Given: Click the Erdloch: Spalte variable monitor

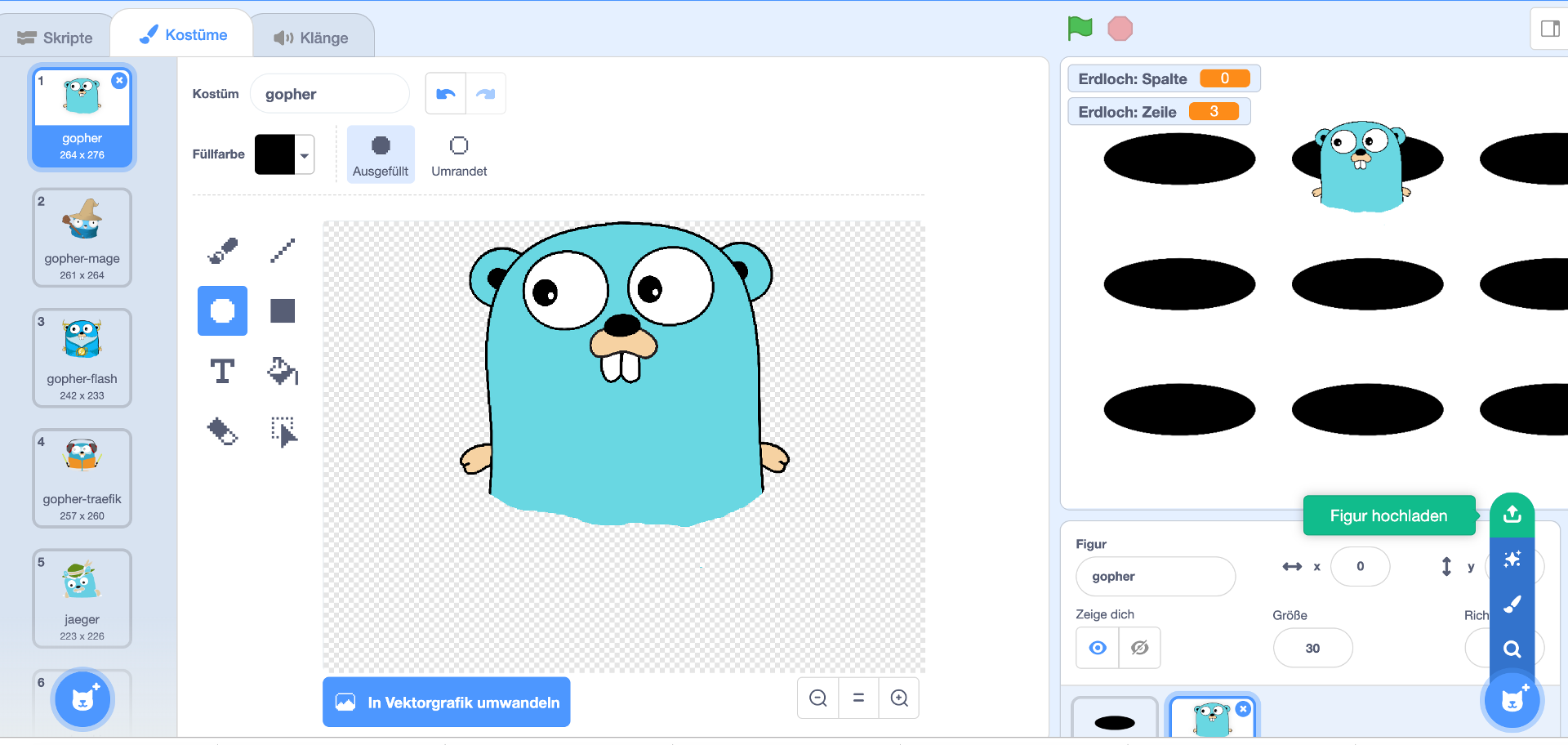Looking at the screenshot, I should pos(1164,78).
